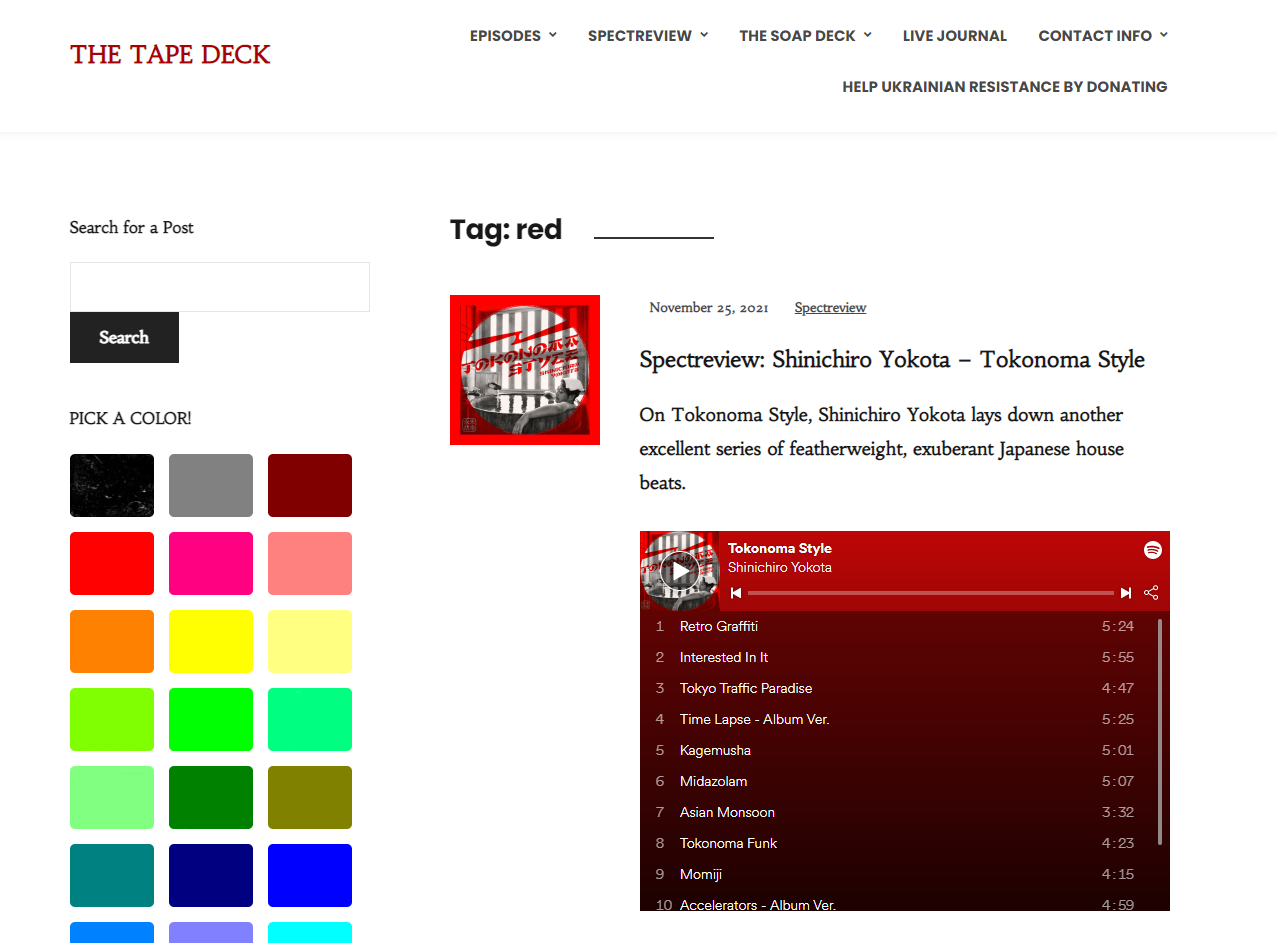The height and width of the screenshot is (943, 1277).
Task: Click the share icon in Spotify player
Action: (x=1151, y=592)
